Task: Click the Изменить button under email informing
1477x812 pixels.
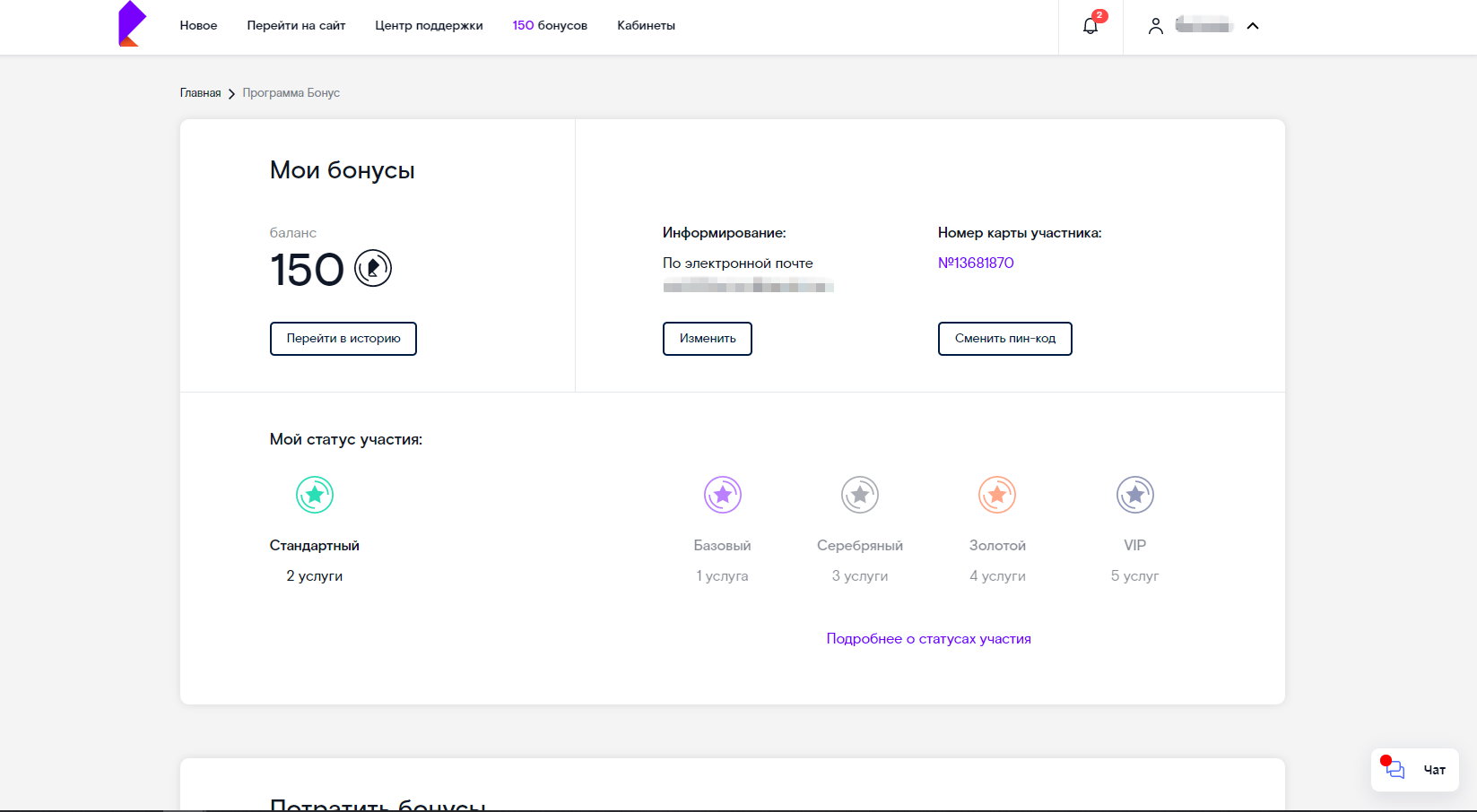Action: (x=707, y=339)
